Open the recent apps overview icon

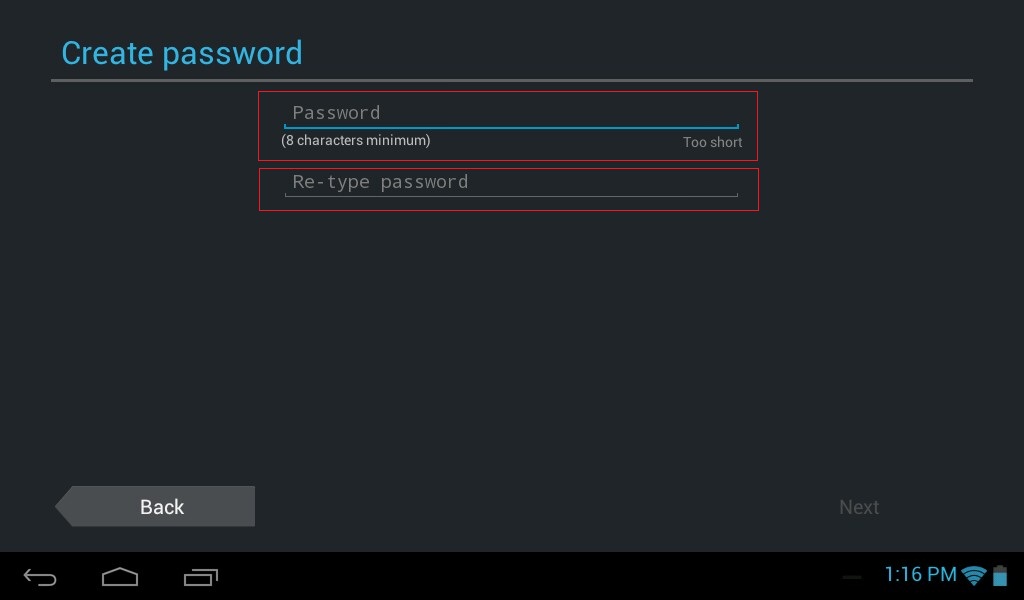[x=201, y=576]
